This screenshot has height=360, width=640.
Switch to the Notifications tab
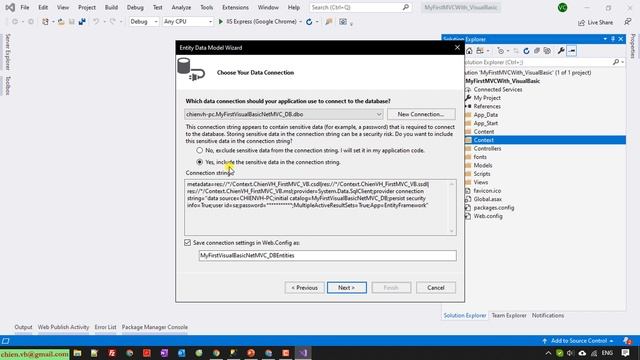click(x=548, y=316)
